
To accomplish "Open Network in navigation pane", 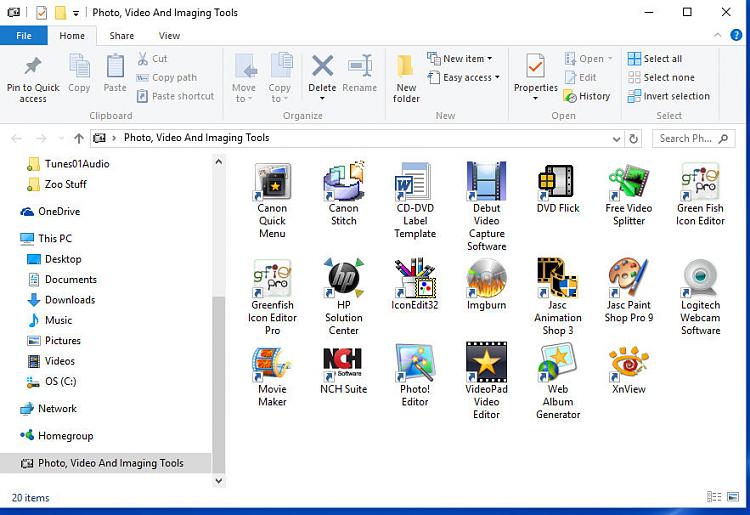I will pyautogui.click(x=48, y=409).
